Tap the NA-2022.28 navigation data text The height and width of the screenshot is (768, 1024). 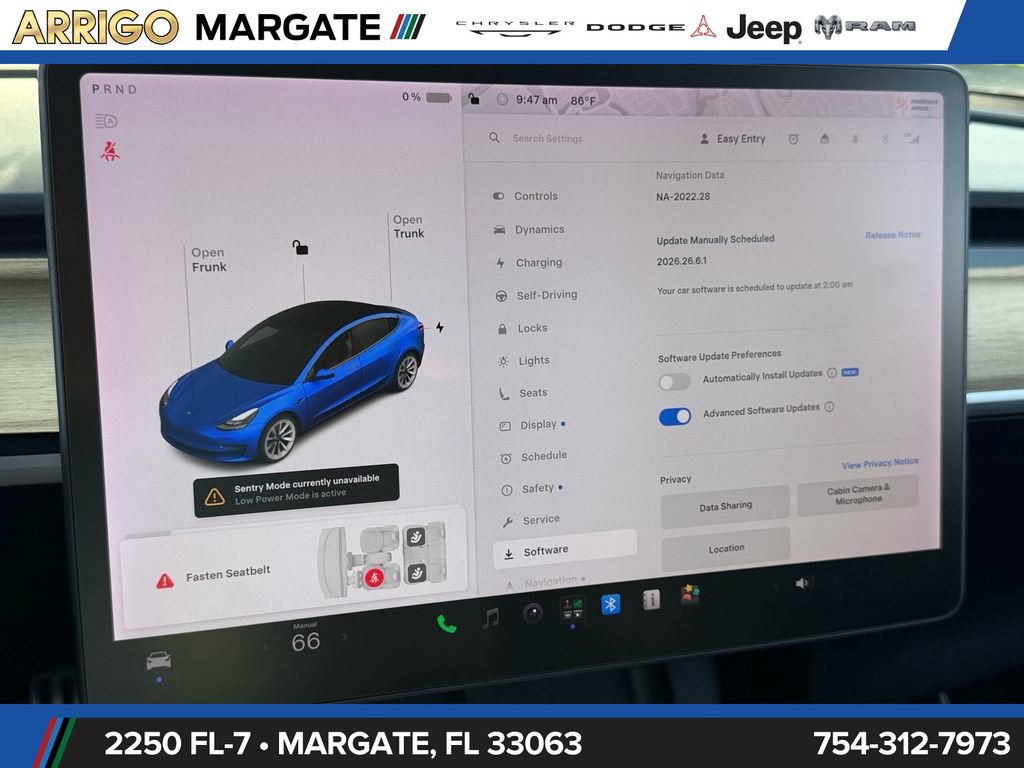[682, 197]
